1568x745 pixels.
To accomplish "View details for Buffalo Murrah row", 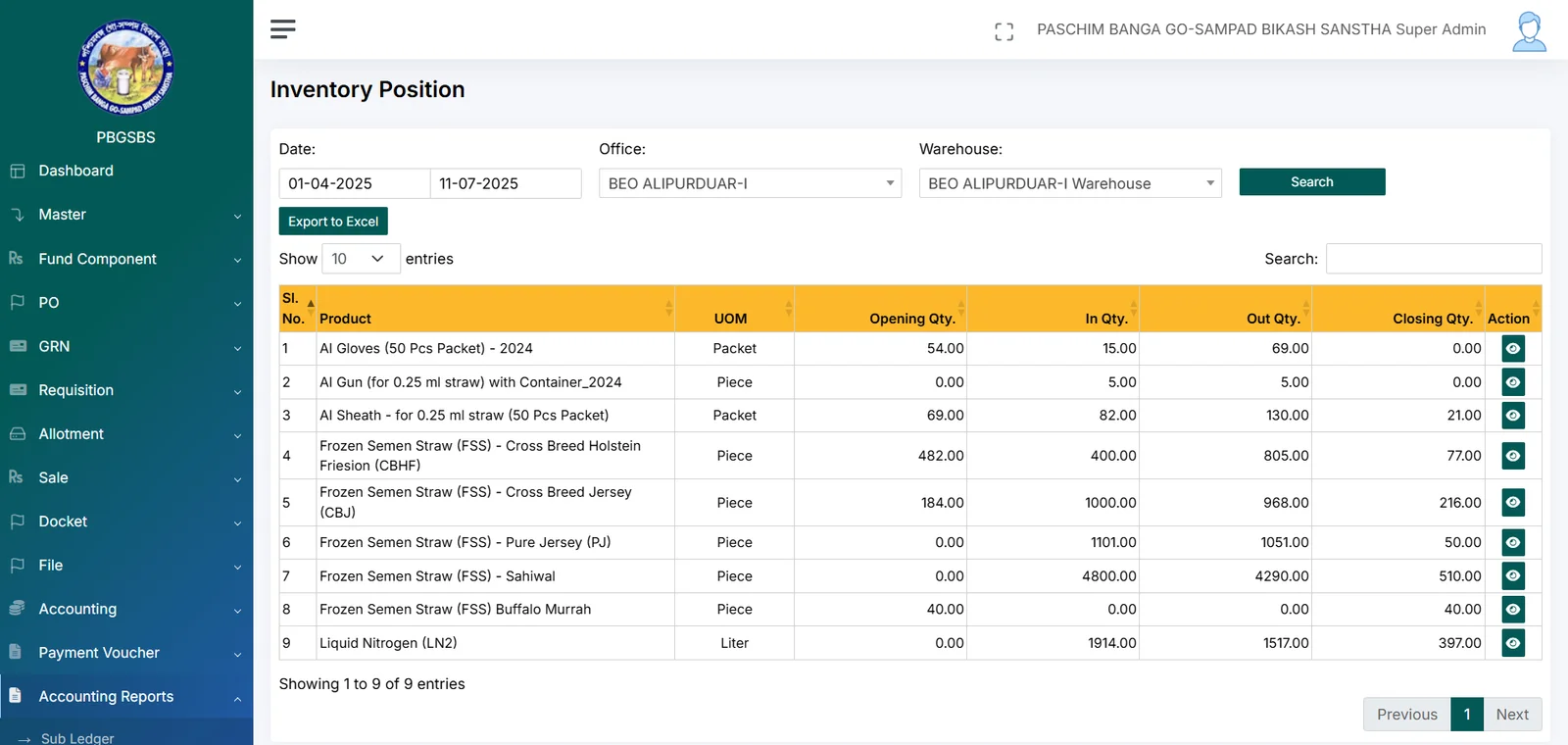I will pos(1512,610).
